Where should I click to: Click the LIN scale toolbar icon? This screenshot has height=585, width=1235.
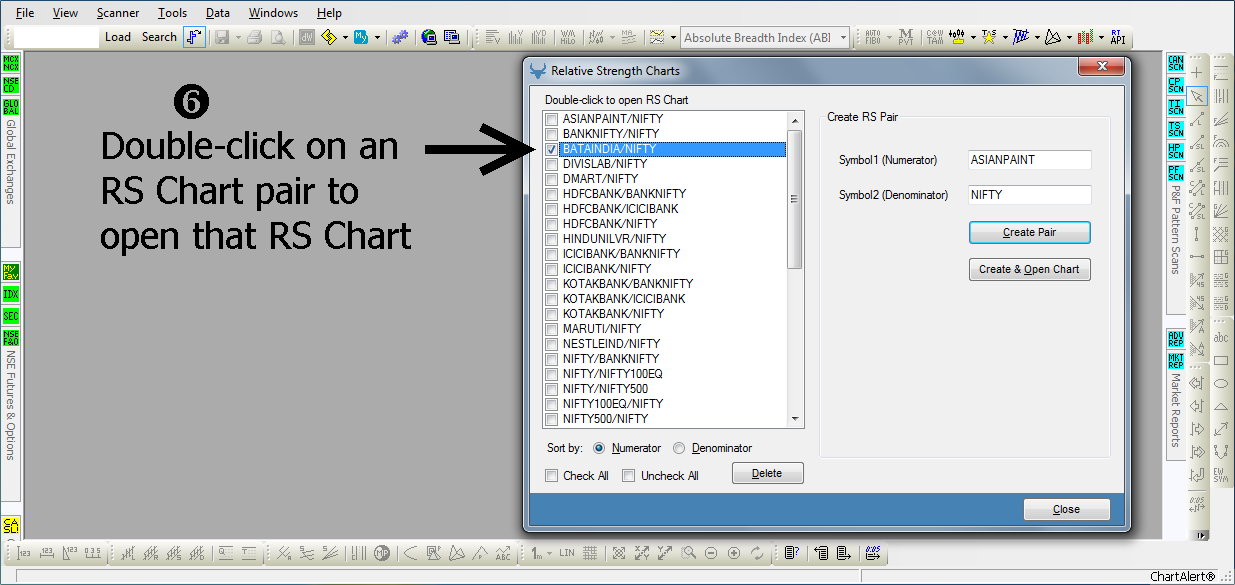click(567, 553)
